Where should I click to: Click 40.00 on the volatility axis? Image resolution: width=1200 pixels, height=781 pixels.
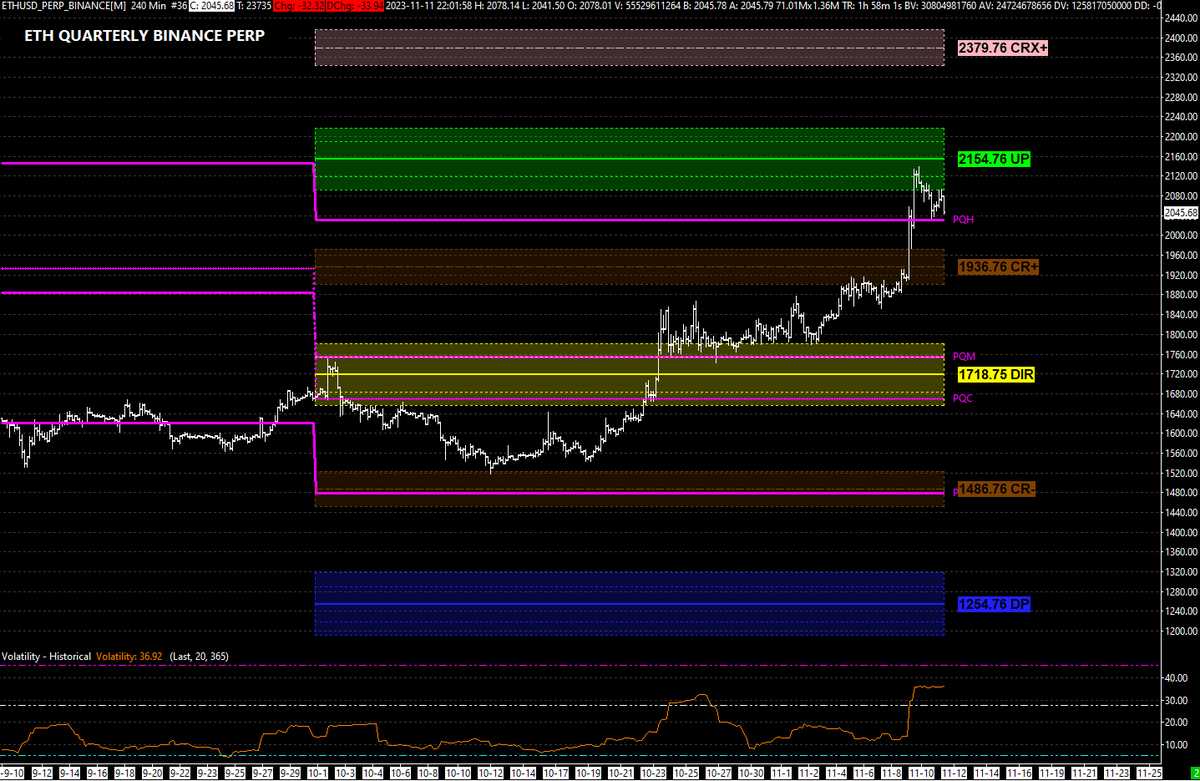[x=1176, y=678]
